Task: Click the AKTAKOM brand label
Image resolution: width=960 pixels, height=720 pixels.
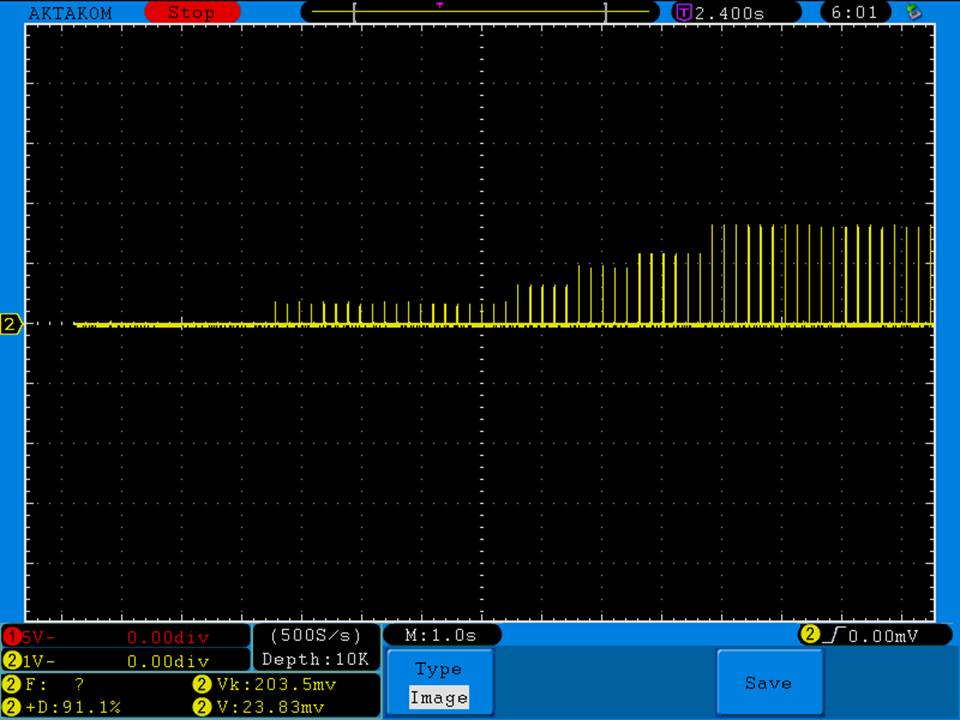Action: [x=70, y=13]
